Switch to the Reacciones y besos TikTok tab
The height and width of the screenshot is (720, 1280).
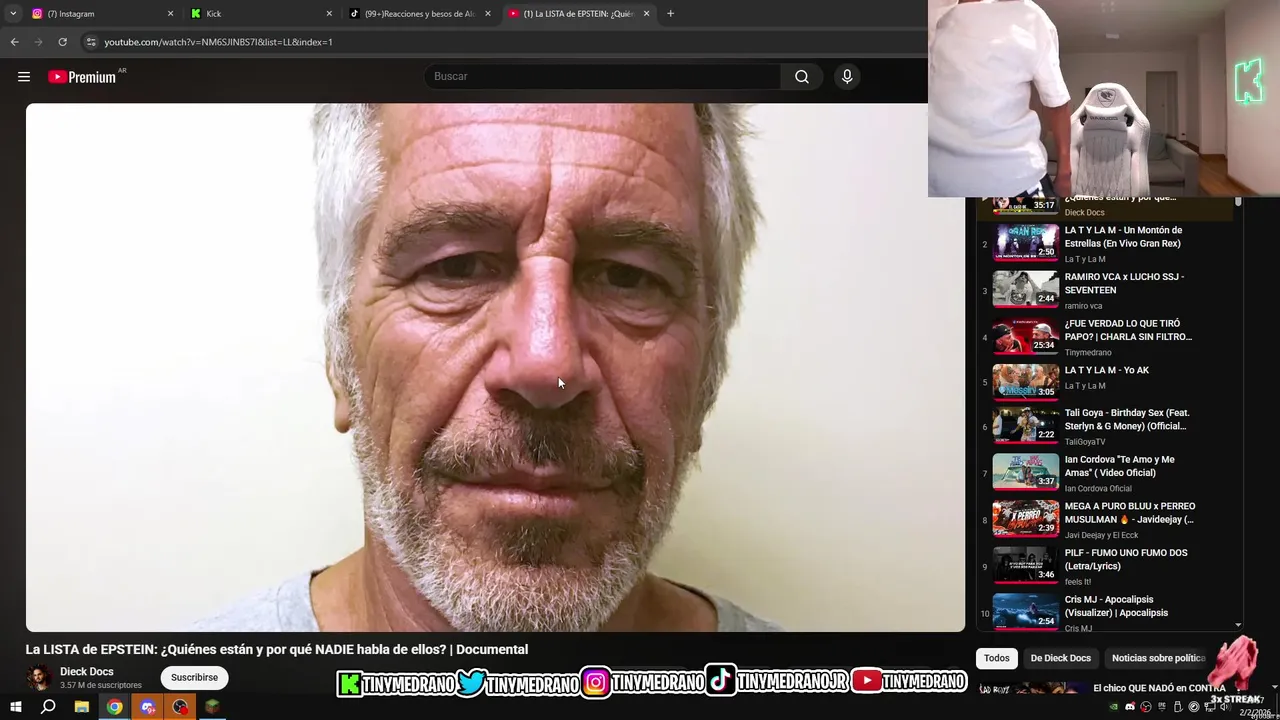(418, 14)
